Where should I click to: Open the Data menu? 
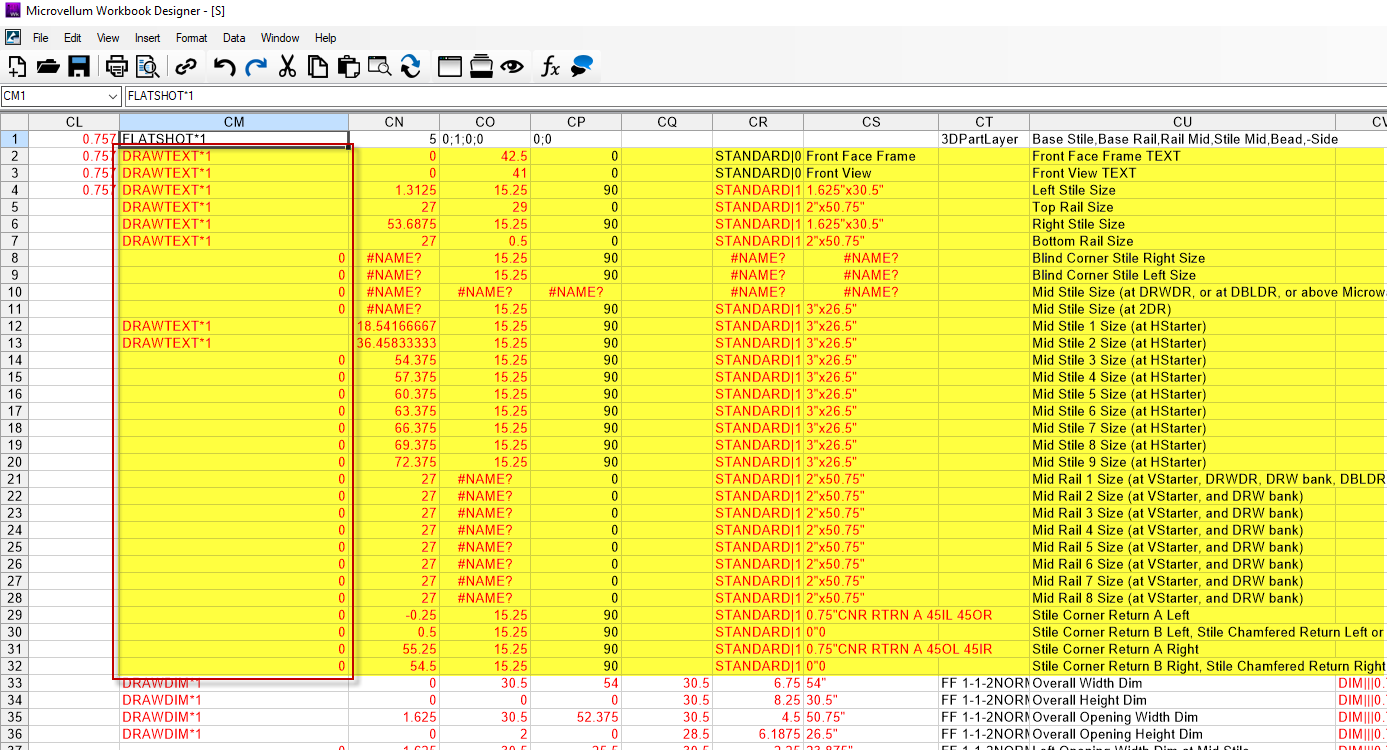click(x=234, y=38)
